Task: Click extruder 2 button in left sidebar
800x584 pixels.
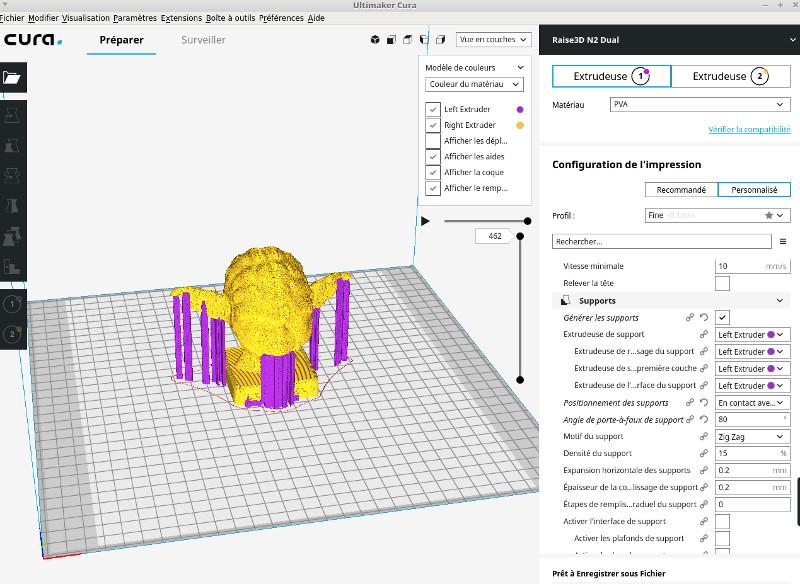Action: (12, 334)
